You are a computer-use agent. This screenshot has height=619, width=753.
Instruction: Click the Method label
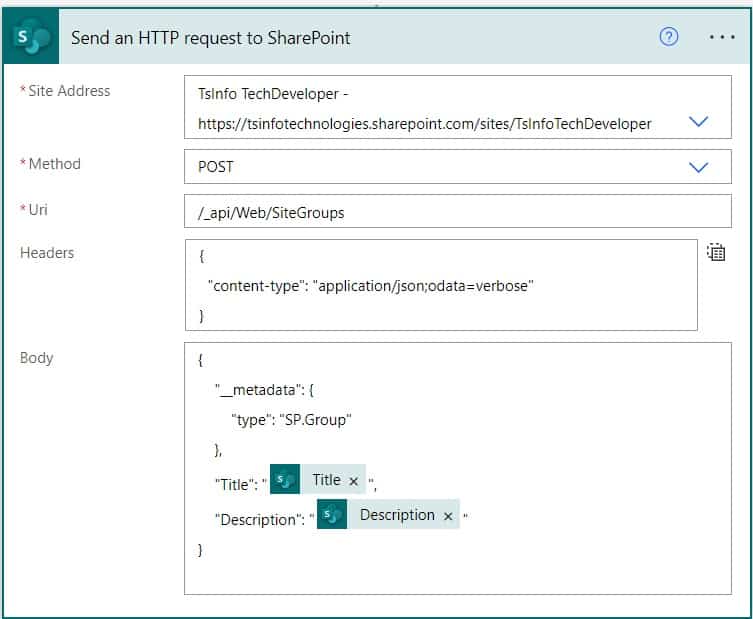(x=54, y=164)
